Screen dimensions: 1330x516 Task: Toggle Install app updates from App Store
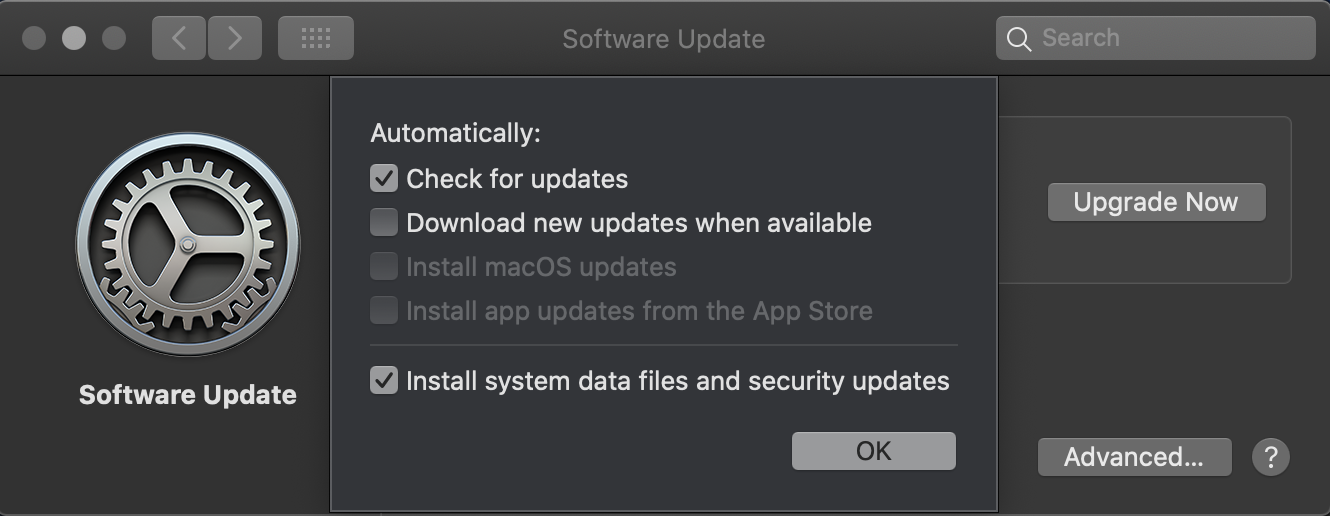(x=384, y=311)
